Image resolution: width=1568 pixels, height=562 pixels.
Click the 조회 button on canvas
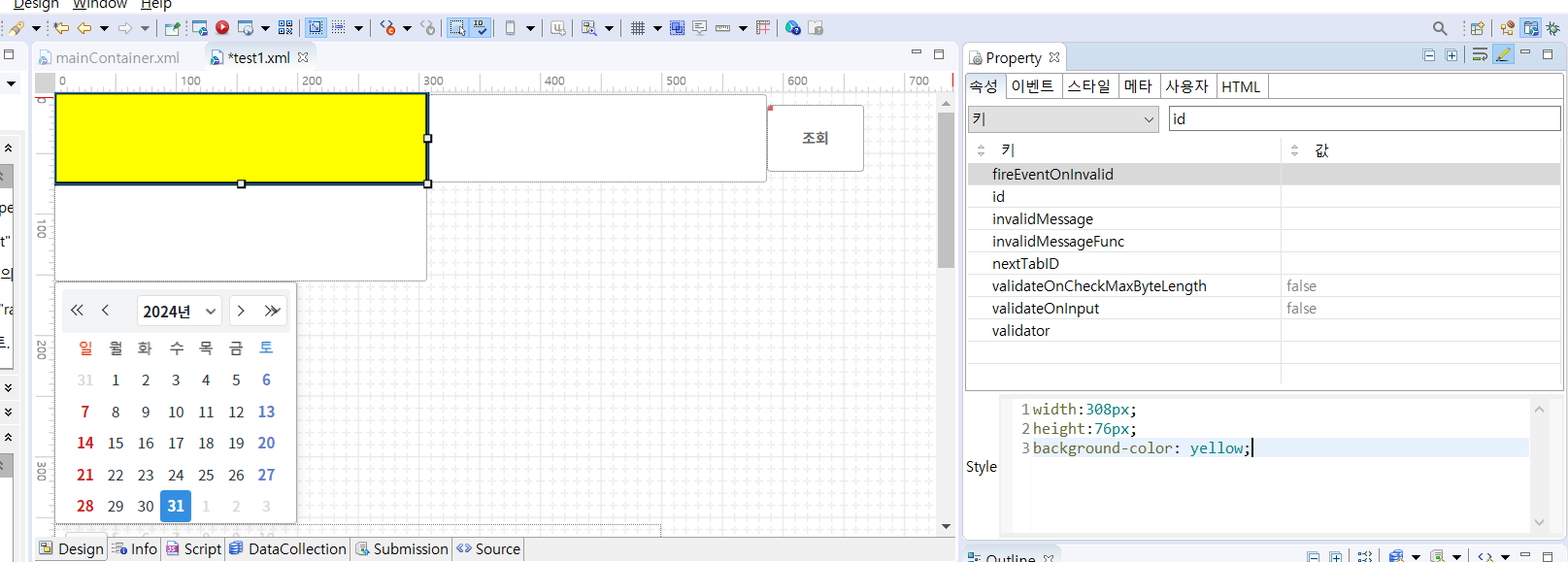816,138
